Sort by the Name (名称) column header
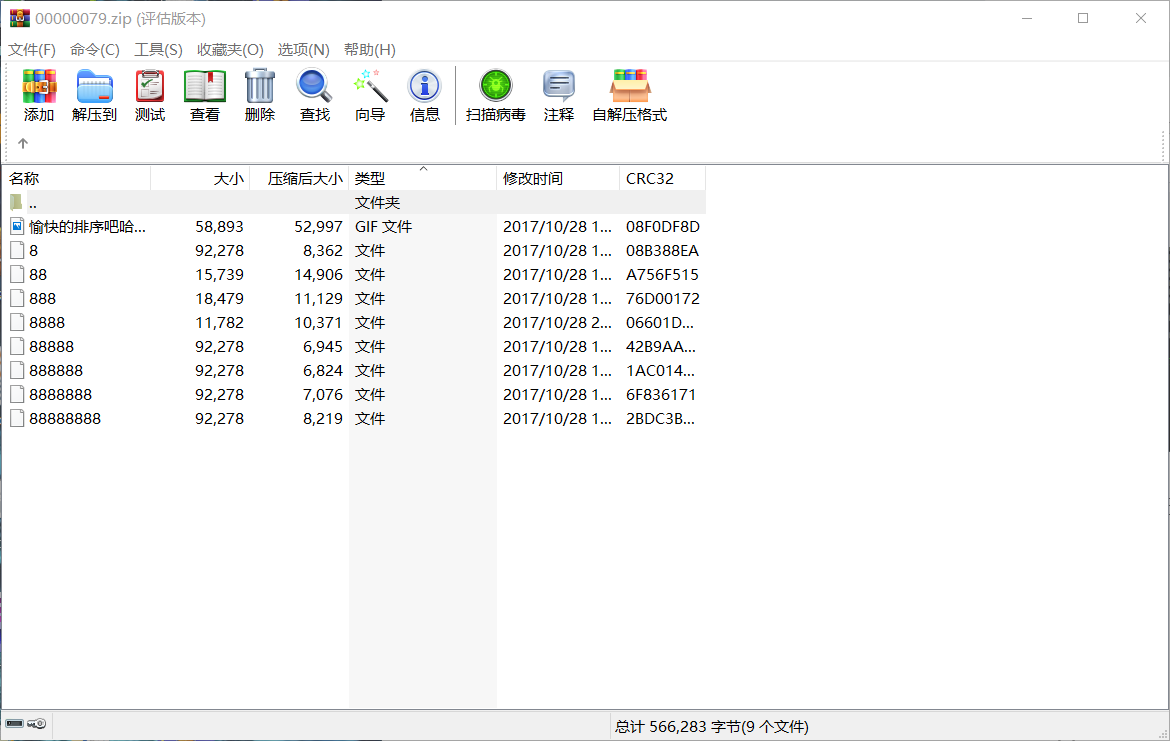The width and height of the screenshot is (1170, 741). [x=77, y=178]
